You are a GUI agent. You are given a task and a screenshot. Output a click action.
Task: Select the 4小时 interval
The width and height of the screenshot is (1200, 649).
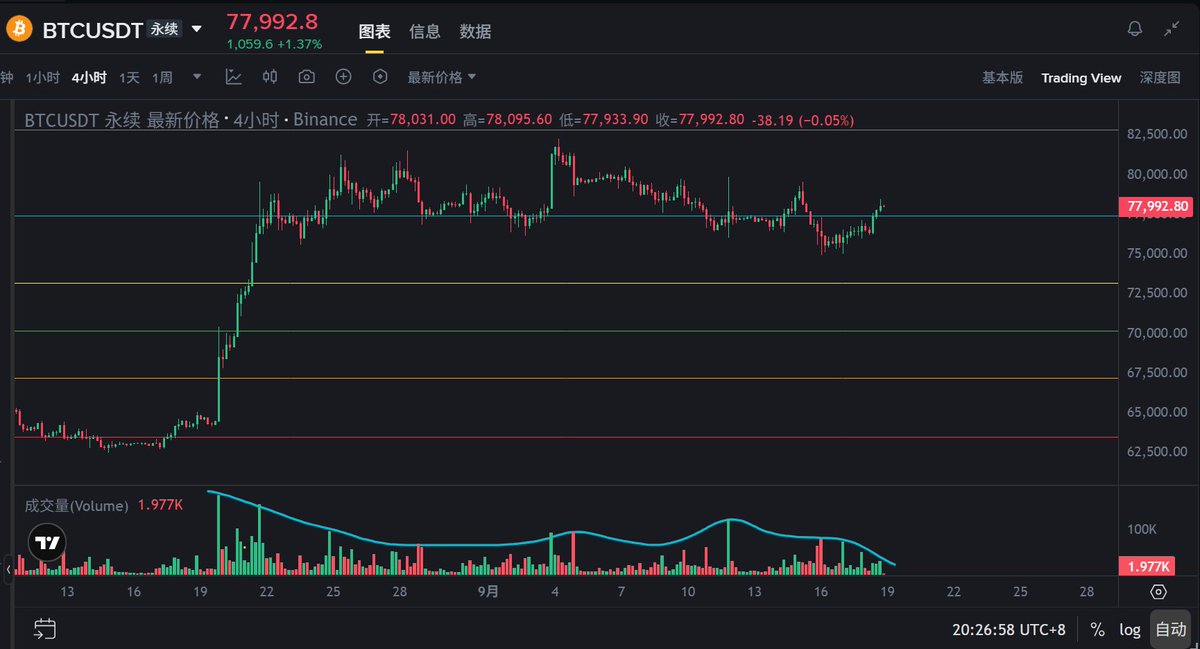pyautogui.click(x=89, y=77)
